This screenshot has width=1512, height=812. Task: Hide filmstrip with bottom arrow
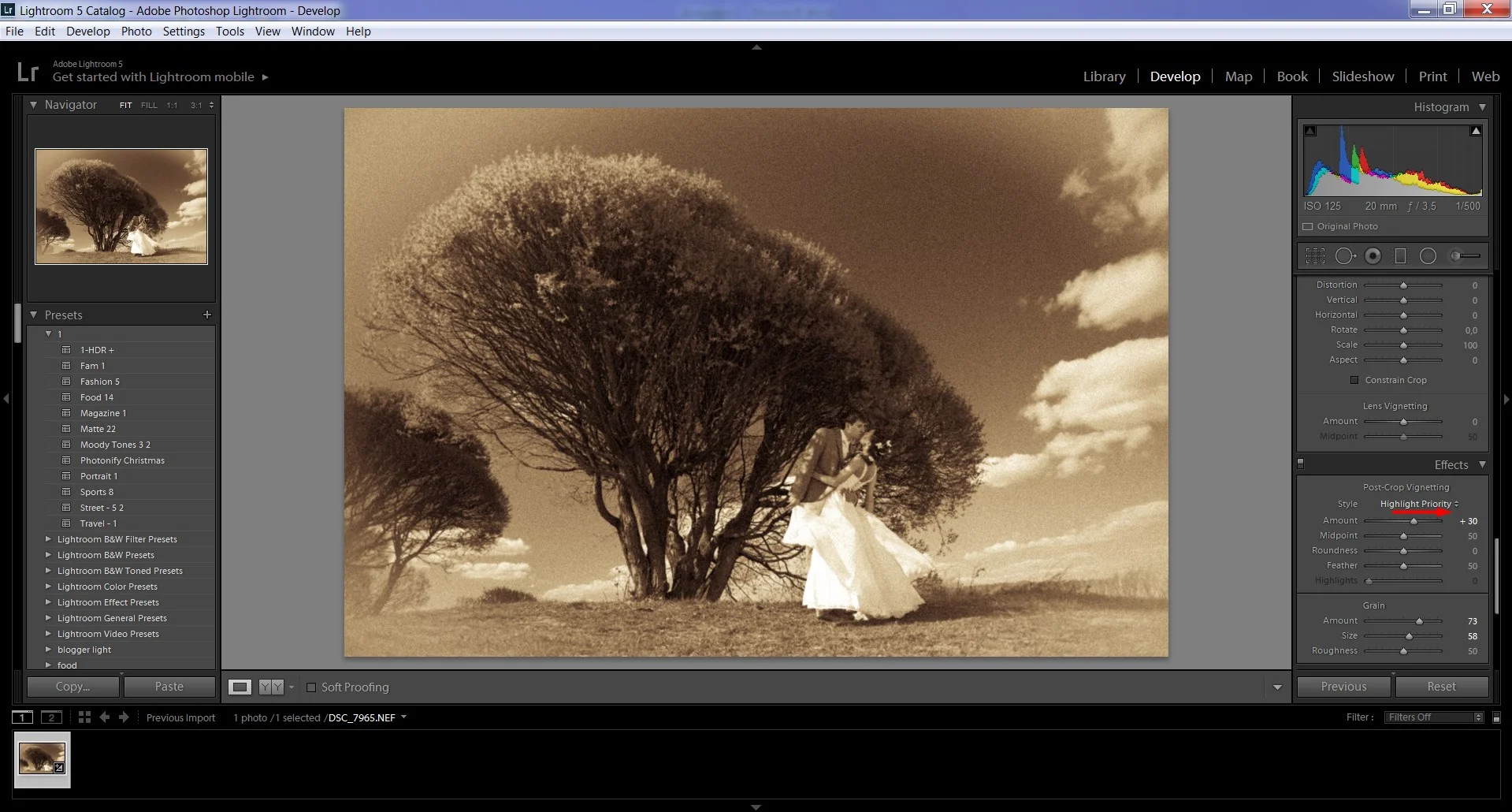pos(756,806)
